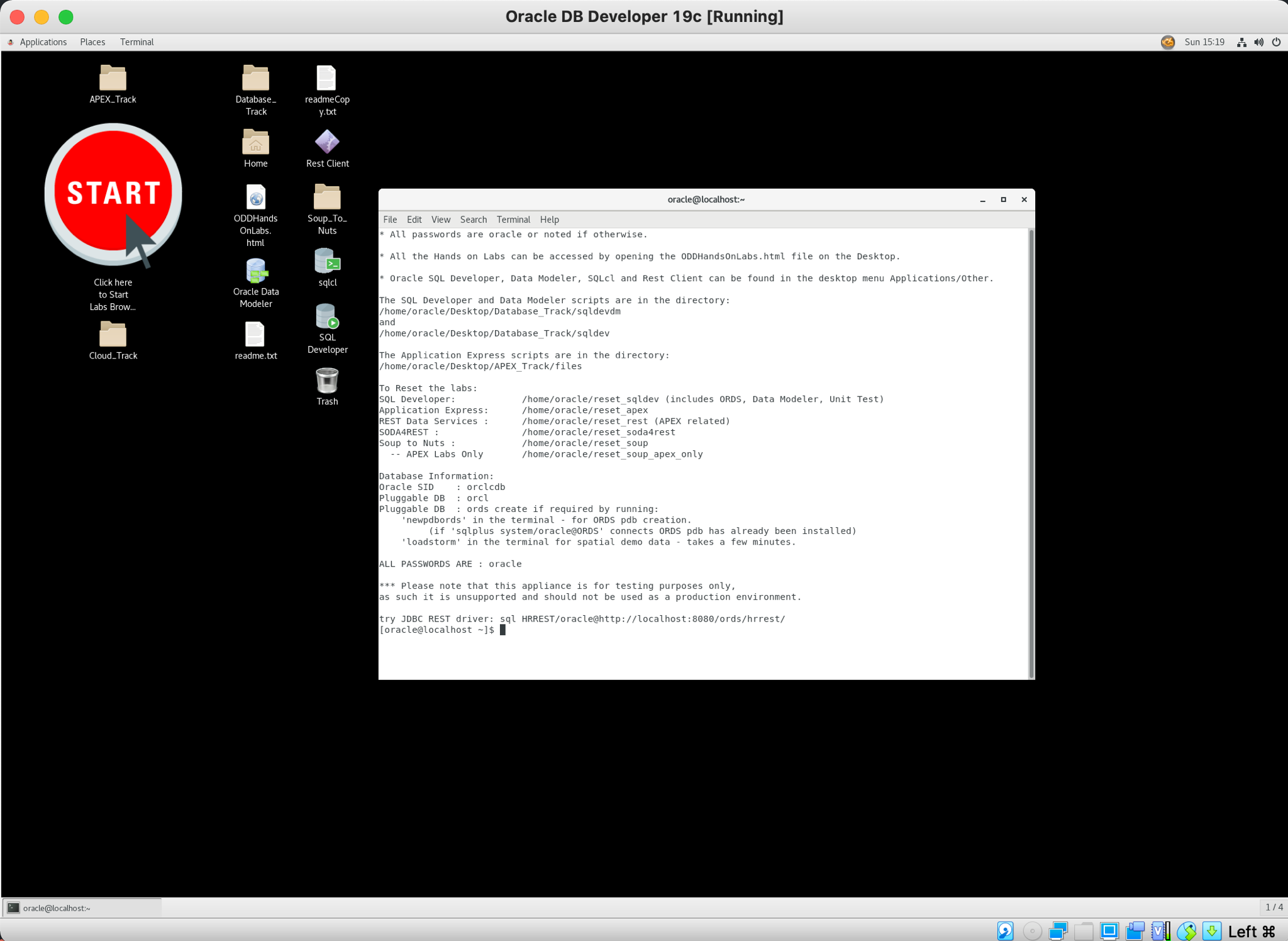Minimize the oracle@localhost terminal window
The width and height of the screenshot is (1288, 941).
click(x=982, y=199)
